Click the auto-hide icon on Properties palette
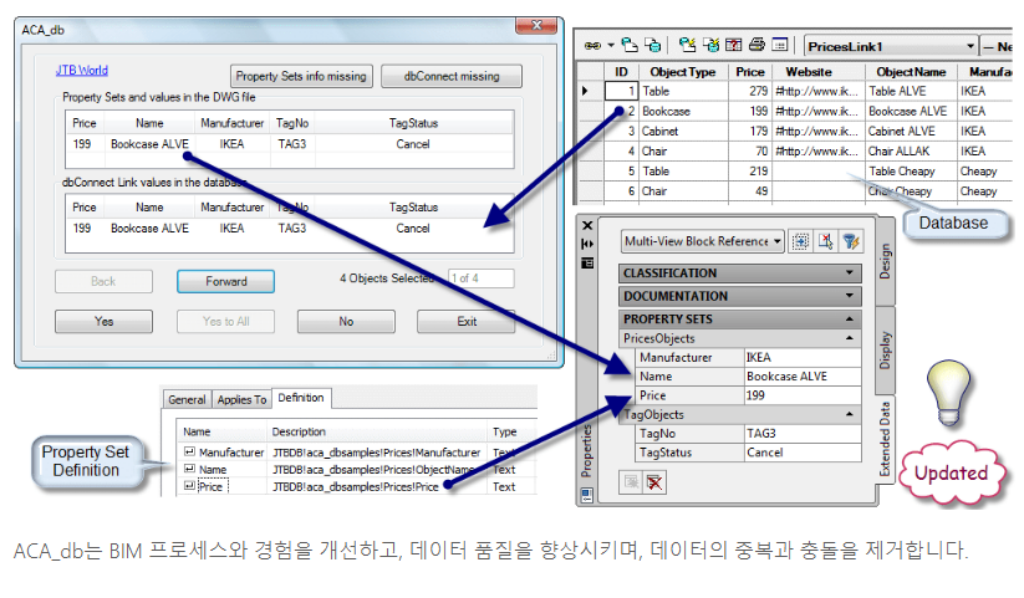 click(587, 243)
